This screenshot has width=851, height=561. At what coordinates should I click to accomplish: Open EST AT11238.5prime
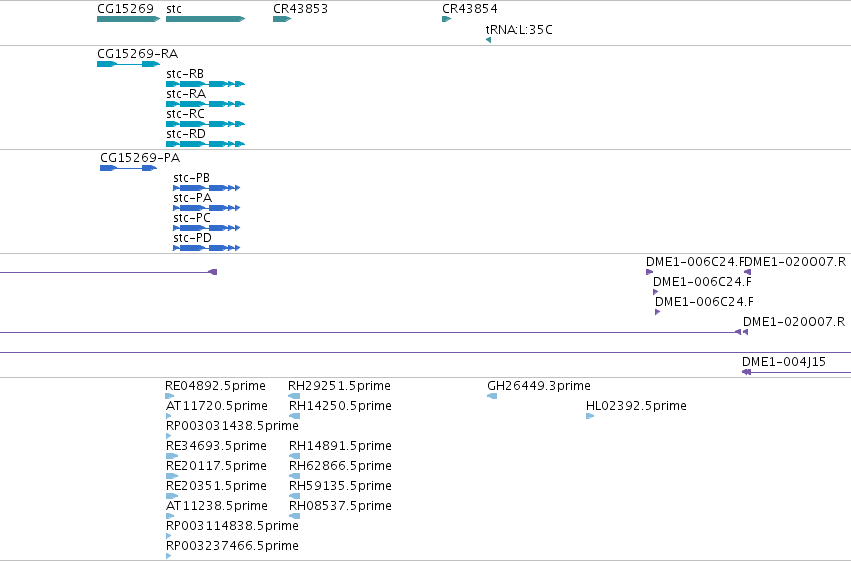point(170,517)
